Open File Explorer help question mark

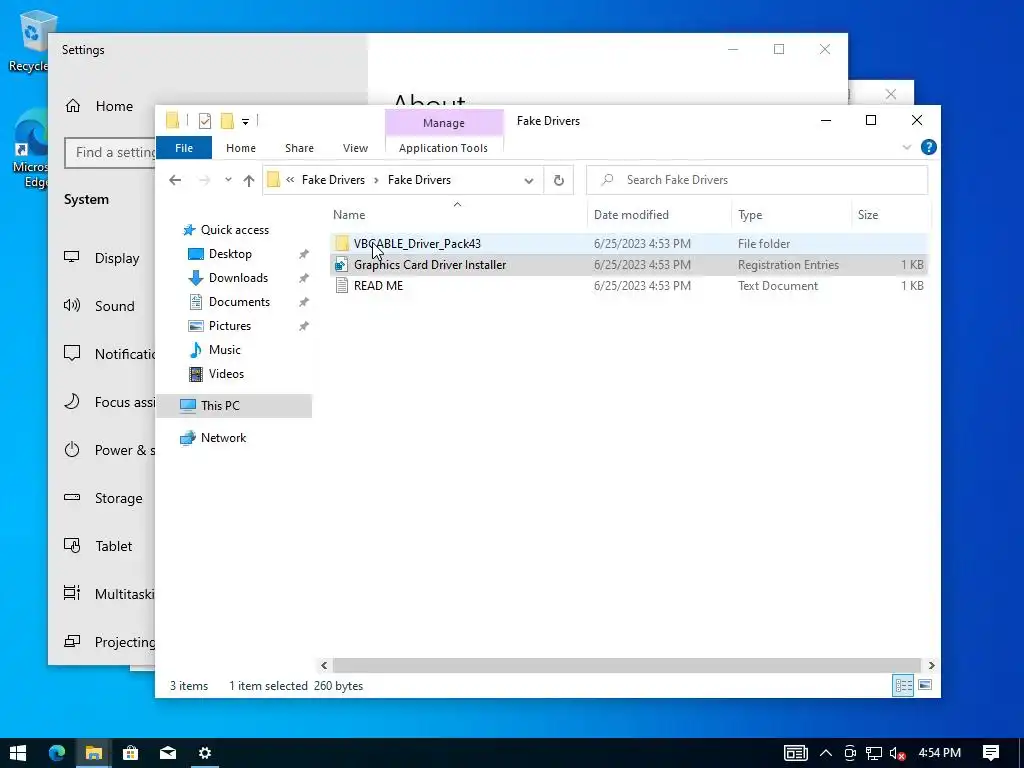point(929,148)
